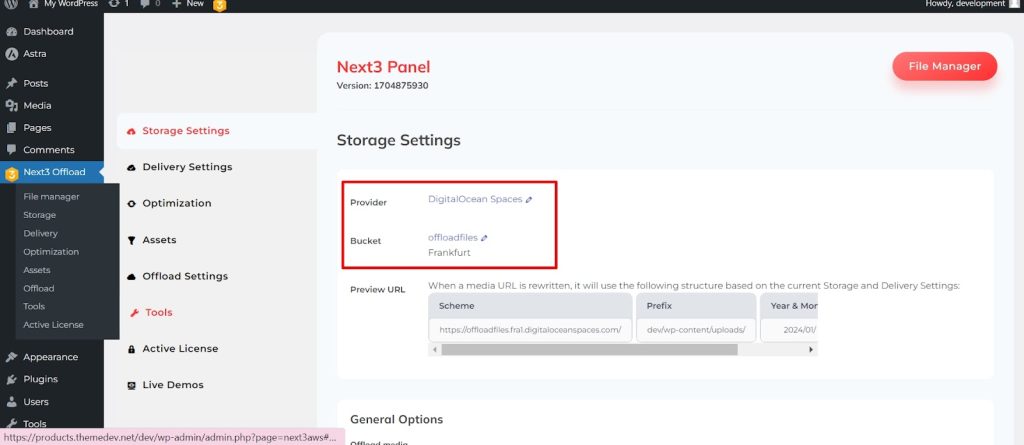1024x445 pixels.
Task: Open Appearance in the sidebar
Action: [52, 357]
